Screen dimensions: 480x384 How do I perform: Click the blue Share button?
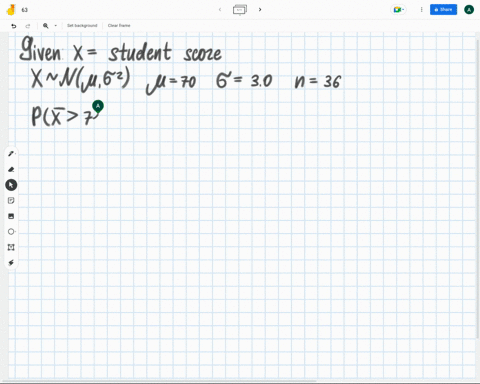point(443,10)
